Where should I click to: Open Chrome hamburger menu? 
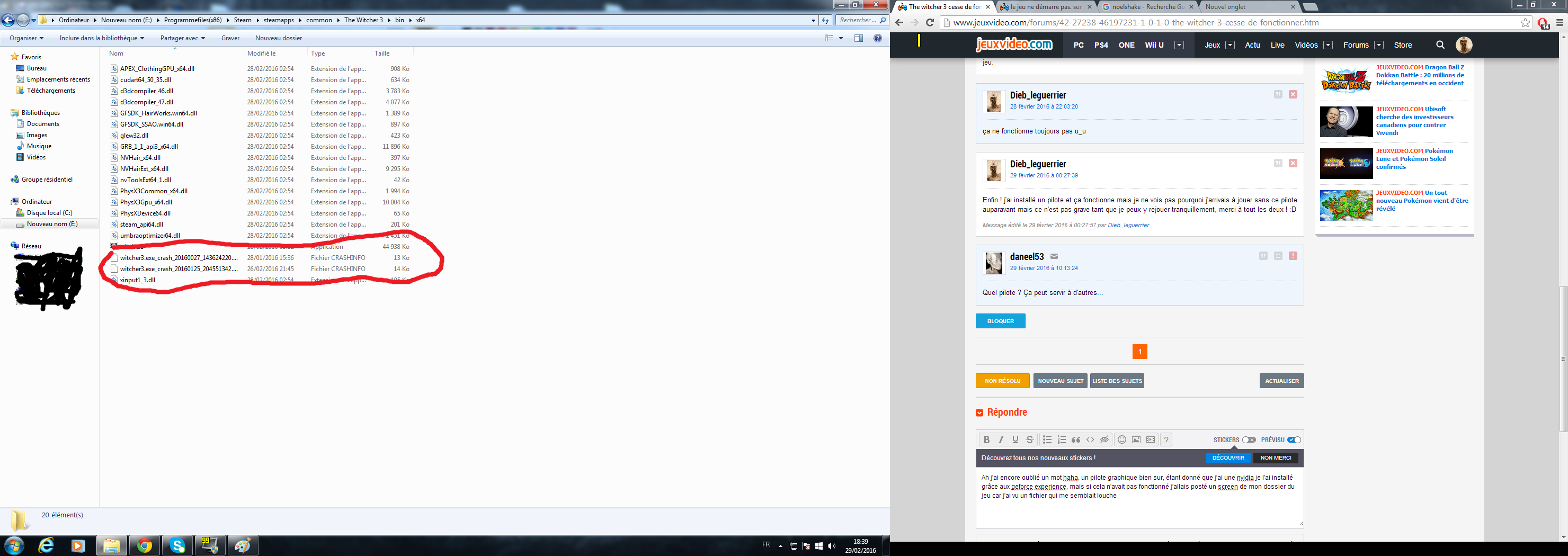click(x=1560, y=23)
